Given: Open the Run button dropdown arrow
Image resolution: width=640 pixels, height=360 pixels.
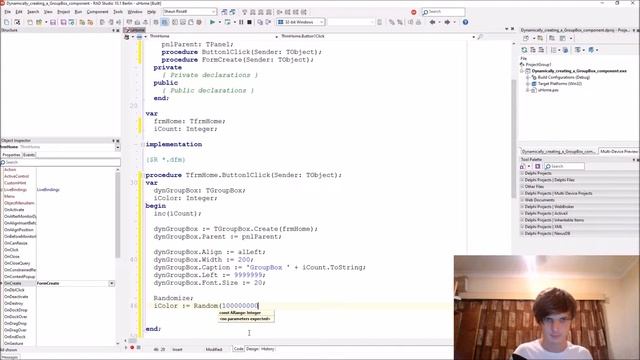Looking at the screenshot, I should tap(220, 22).
